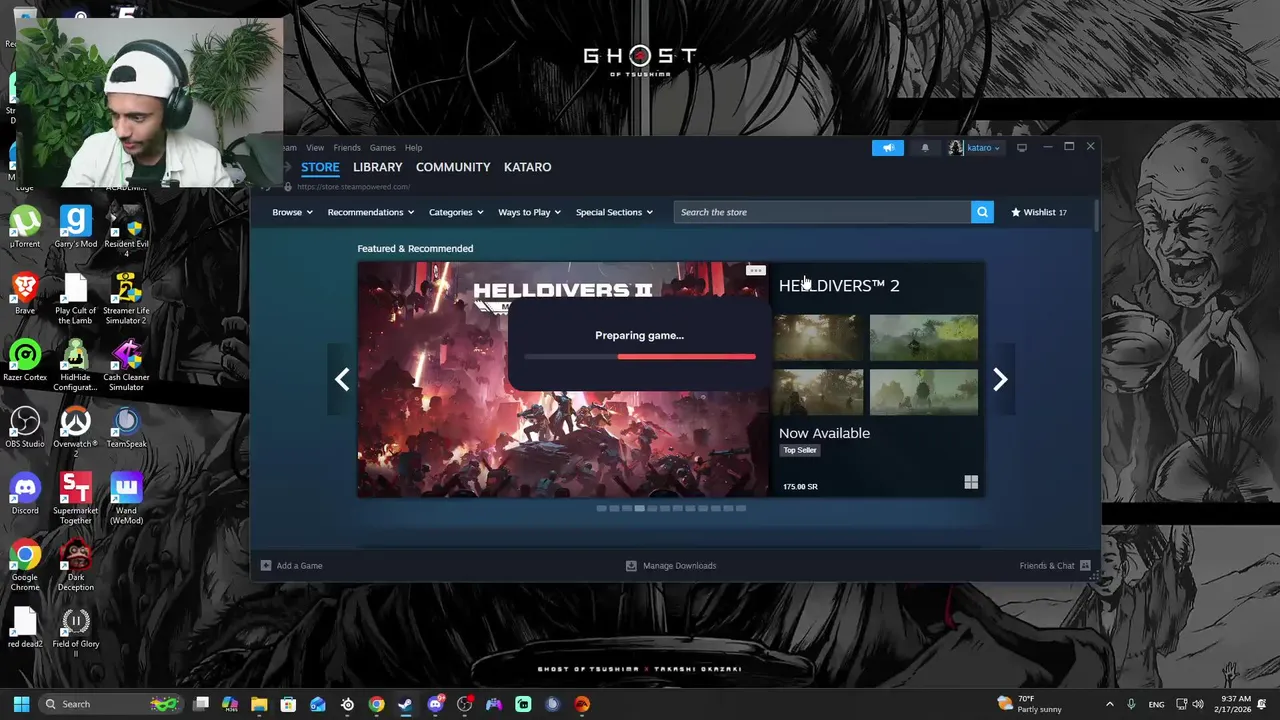
Task: Expand the Recommendations dropdown
Action: tap(370, 212)
